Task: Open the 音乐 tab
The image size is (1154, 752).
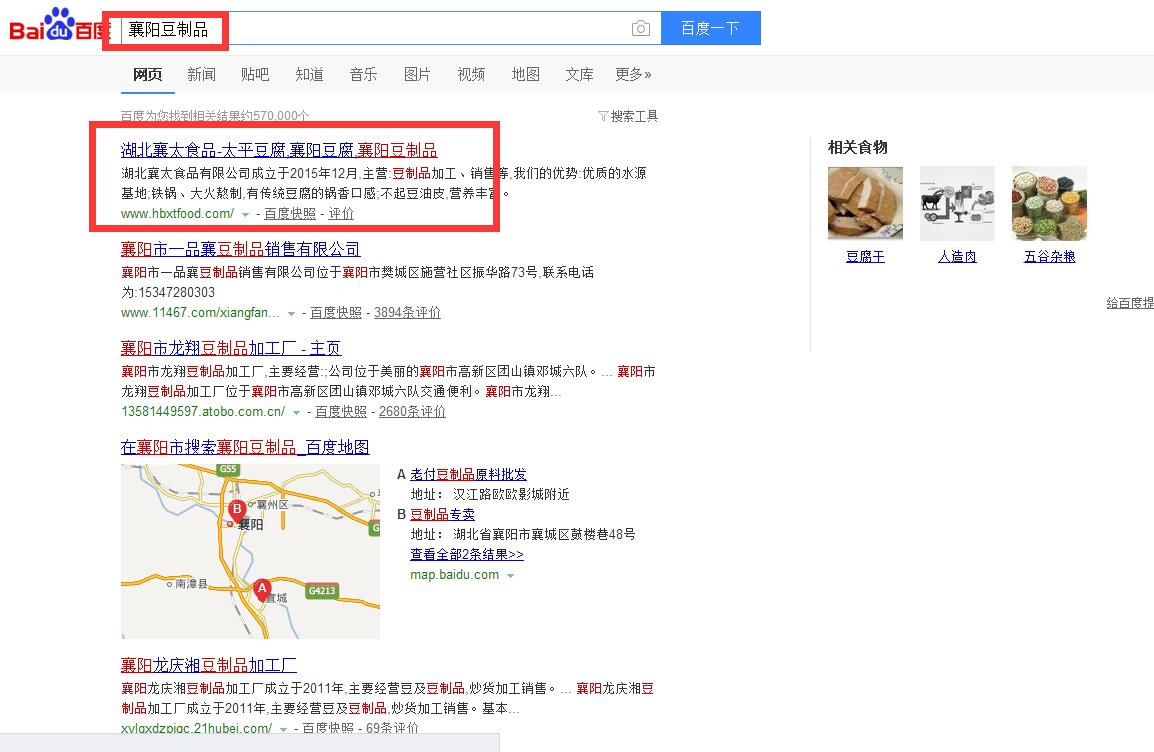Action: click(363, 74)
